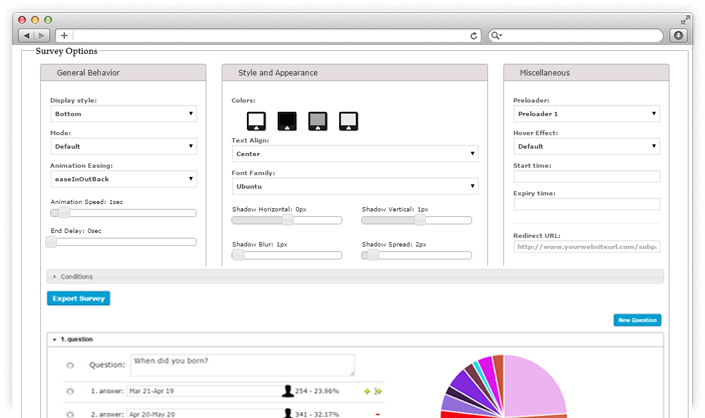Open the Display style dropdown
Screen dimensions: 705x418
(124, 114)
